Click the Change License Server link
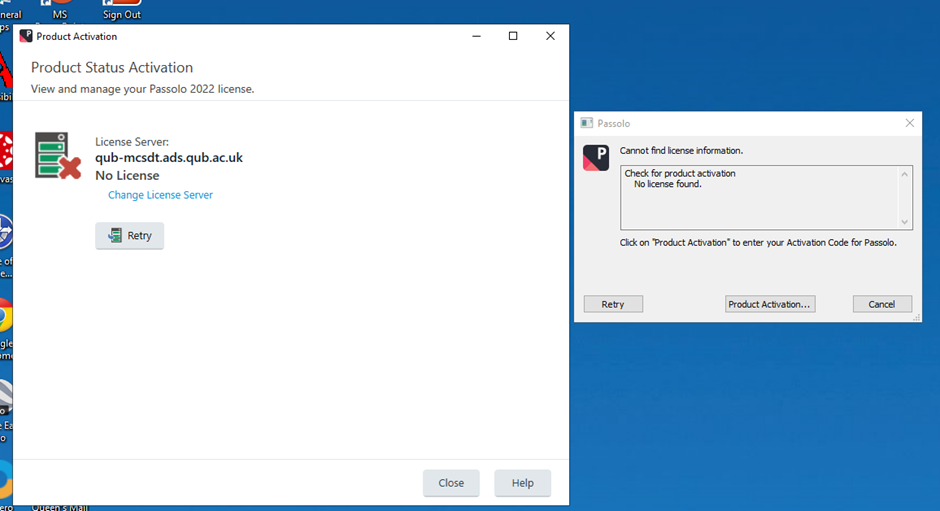Viewport: 940px width, 511px height. pyautogui.click(x=160, y=195)
